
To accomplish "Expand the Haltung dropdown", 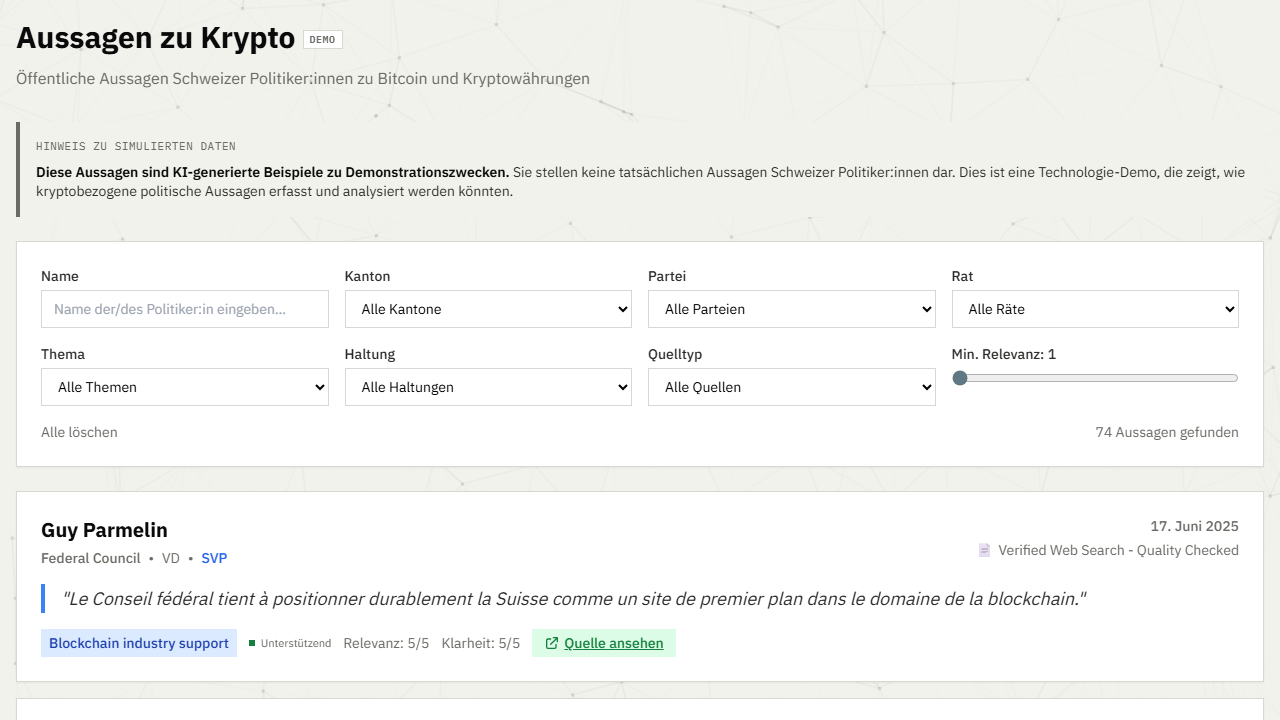I will [488, 387].
